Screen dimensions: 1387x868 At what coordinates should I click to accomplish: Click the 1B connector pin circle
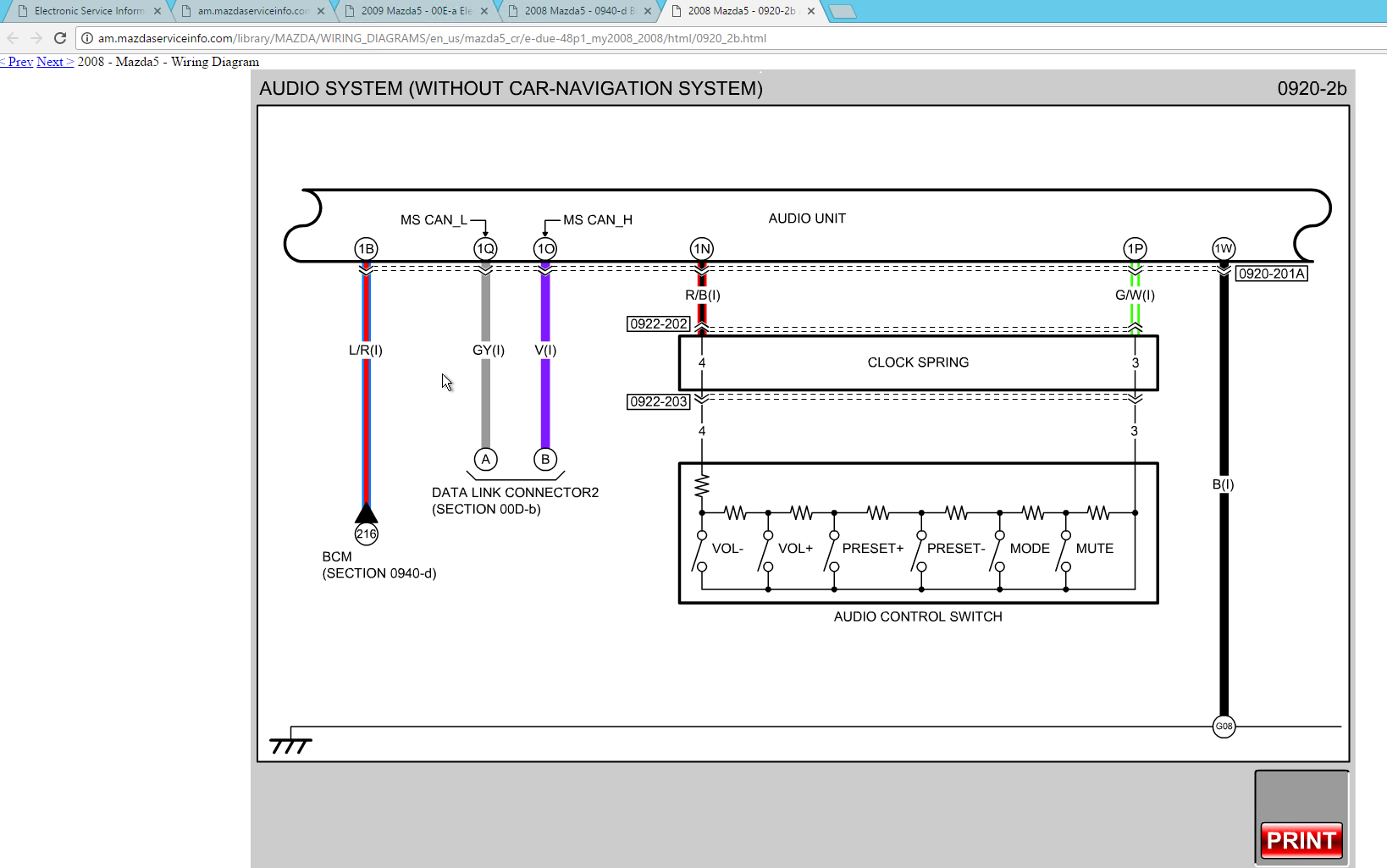tap(366, 249)
